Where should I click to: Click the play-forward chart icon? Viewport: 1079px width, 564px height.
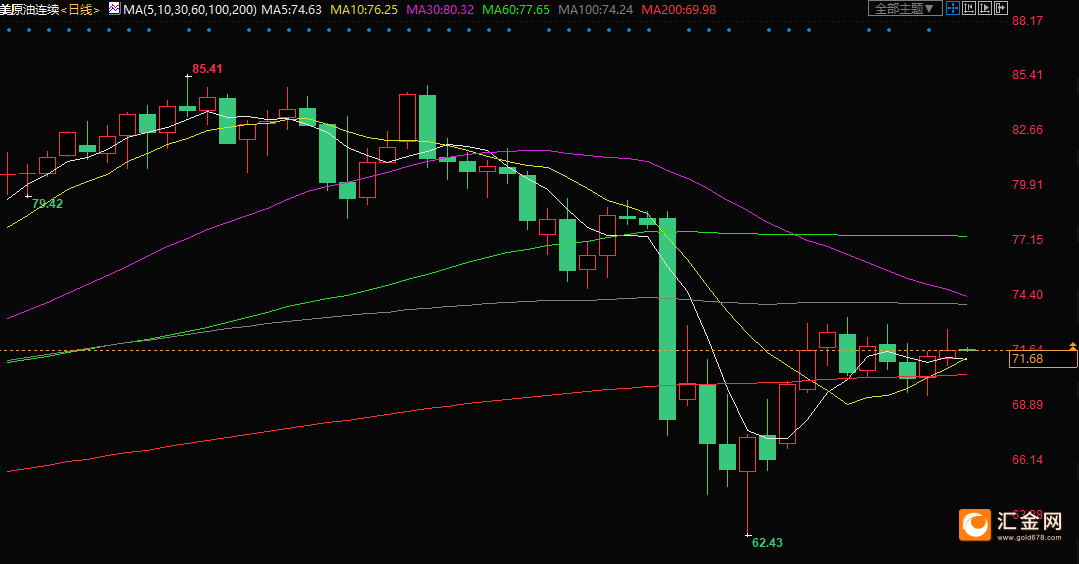coord(985,9)
